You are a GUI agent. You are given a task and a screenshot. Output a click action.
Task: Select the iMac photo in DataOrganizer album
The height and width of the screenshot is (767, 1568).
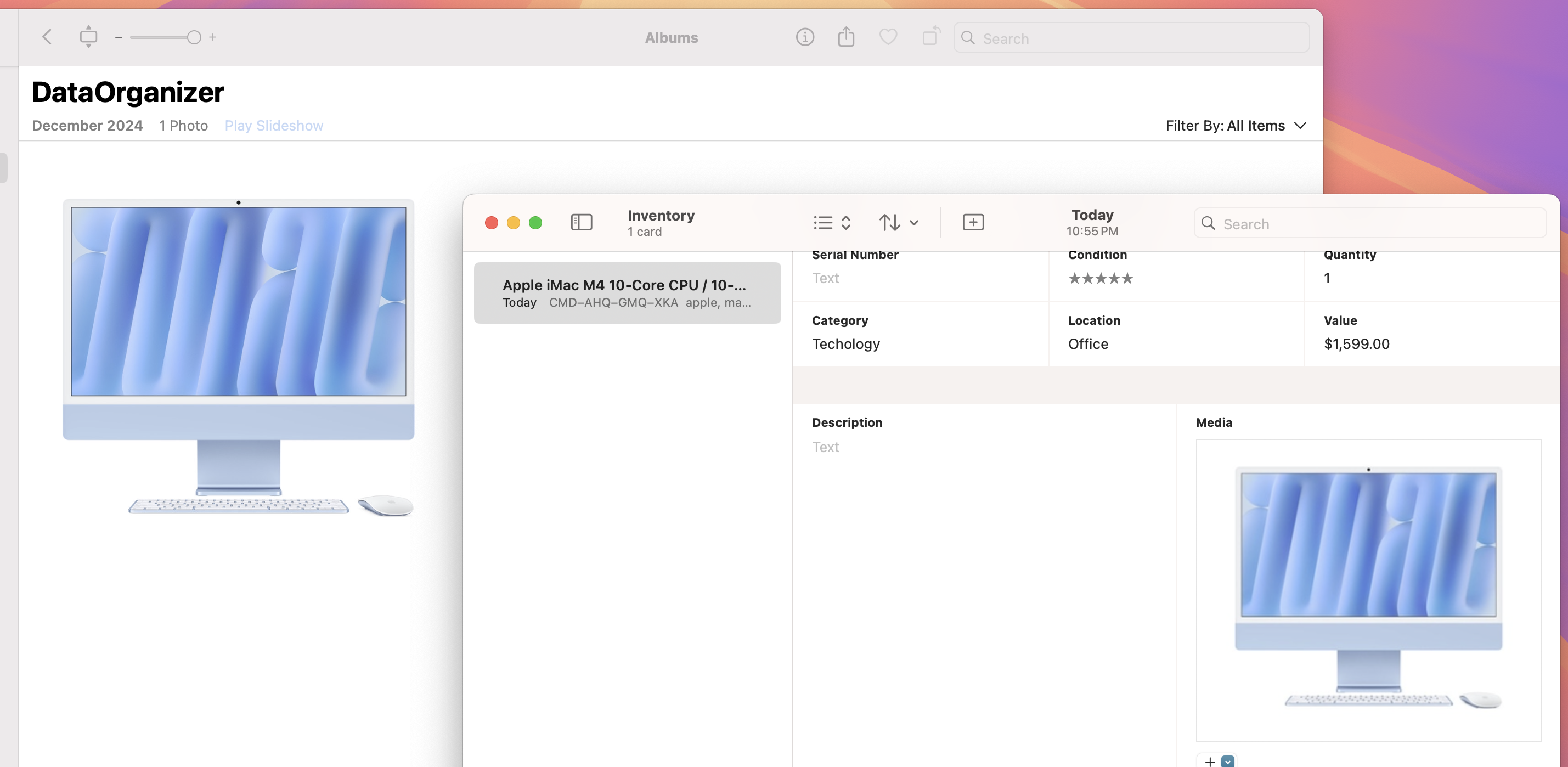[x=239, y=357]
